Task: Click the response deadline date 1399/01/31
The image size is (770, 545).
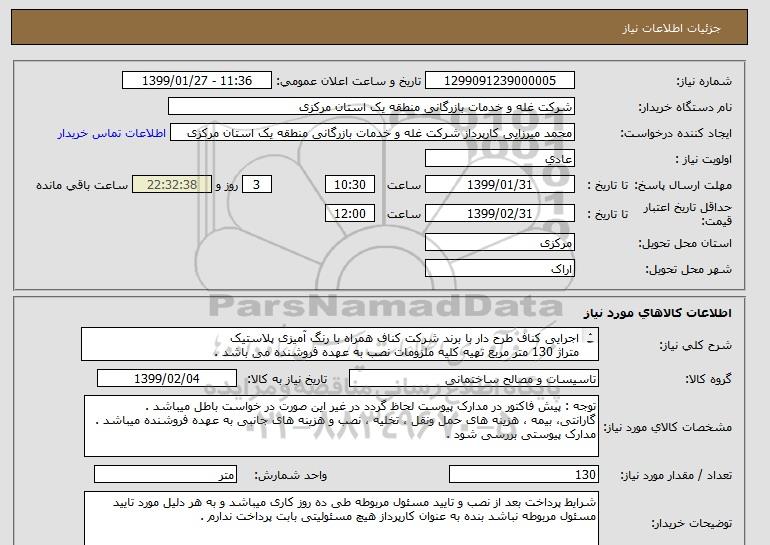Action: point(500,185)
